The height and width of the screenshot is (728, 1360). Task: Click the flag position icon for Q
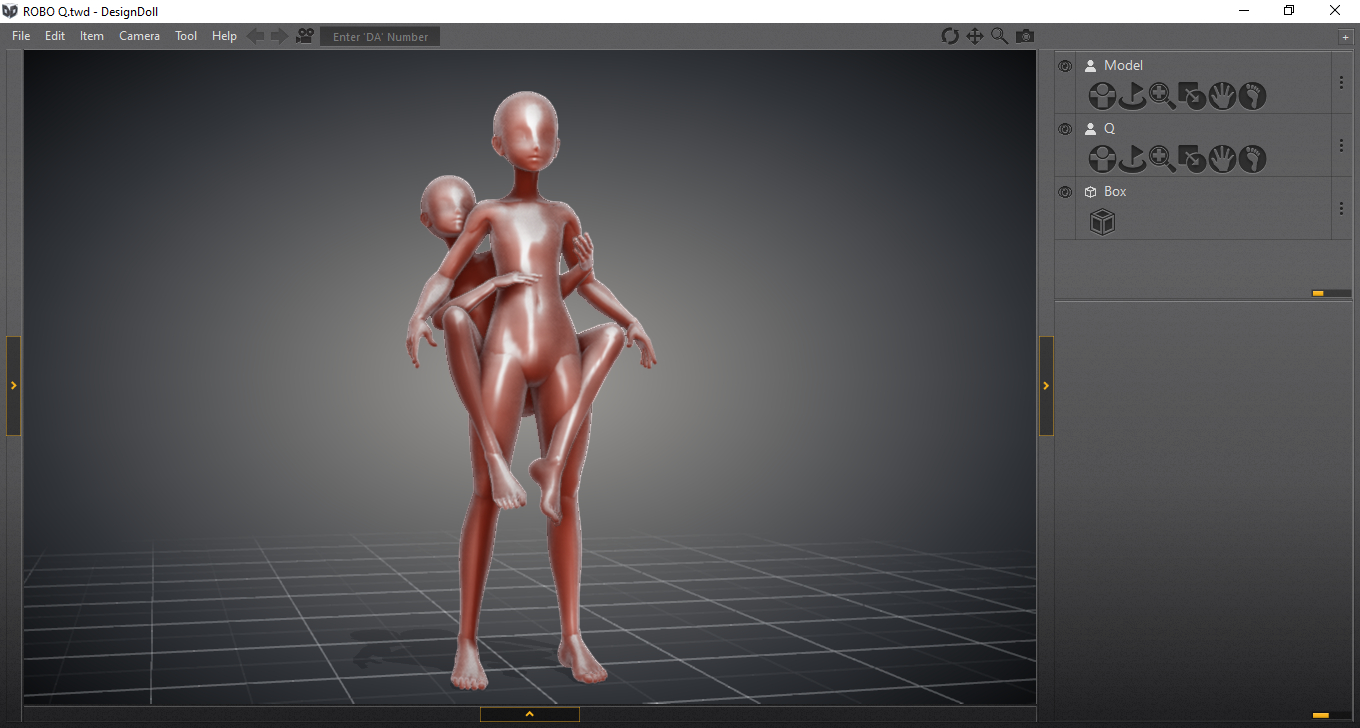click(x=1132, y=159)
